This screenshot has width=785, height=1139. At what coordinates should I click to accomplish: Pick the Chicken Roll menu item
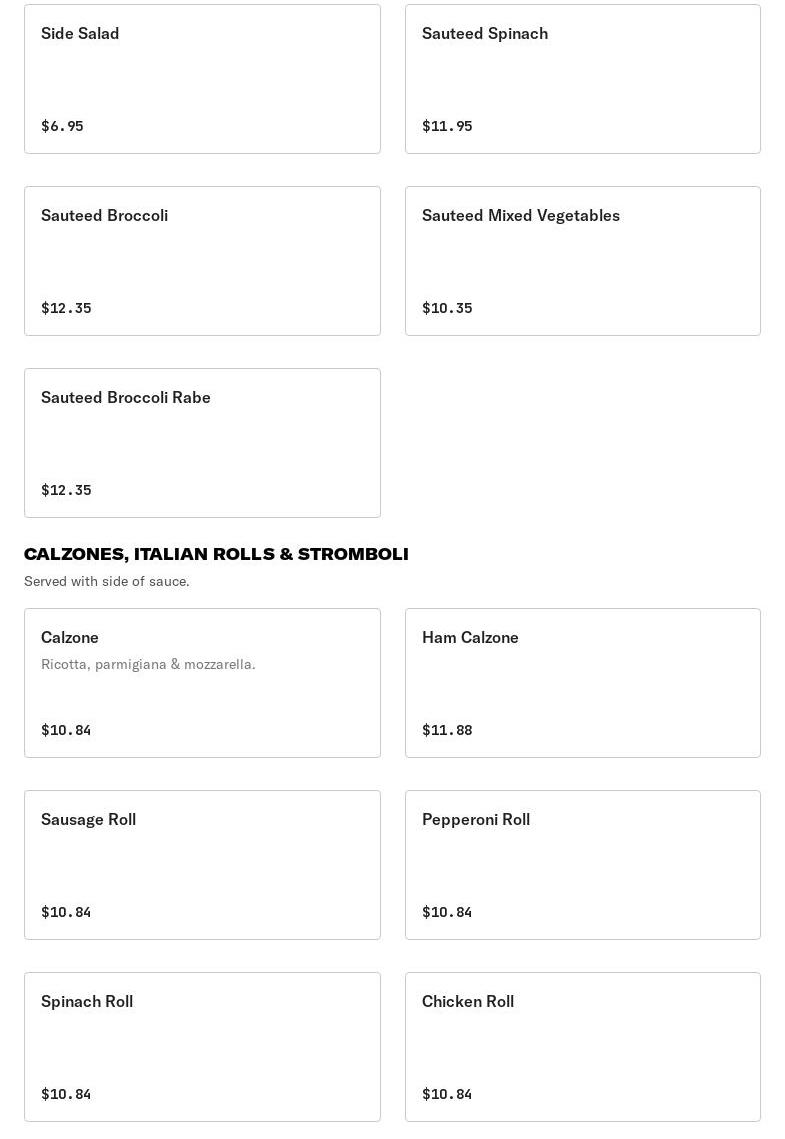pyautogui.click(x=582, y=1047)
